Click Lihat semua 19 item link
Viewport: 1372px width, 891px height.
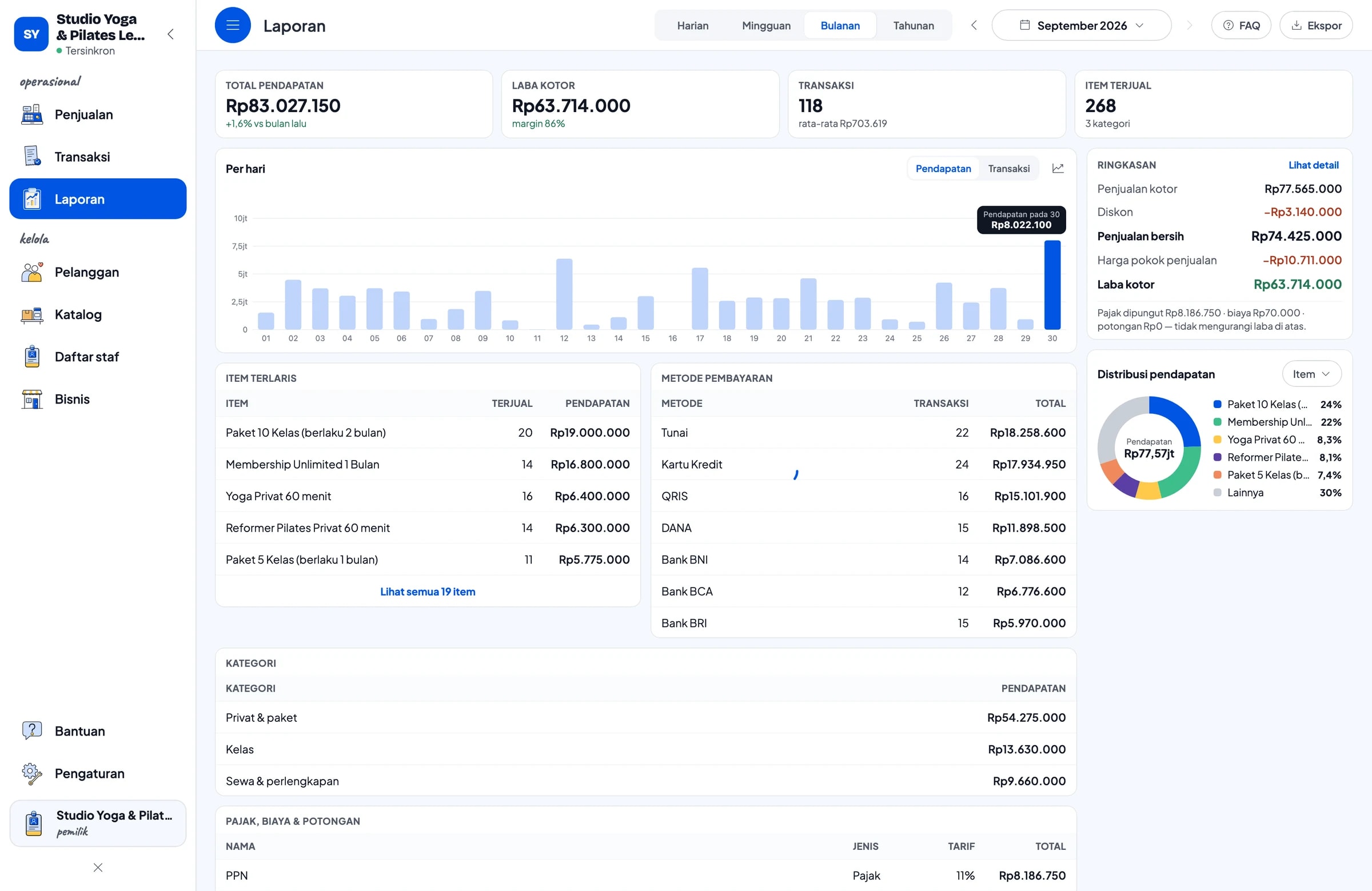coord(428,592)
